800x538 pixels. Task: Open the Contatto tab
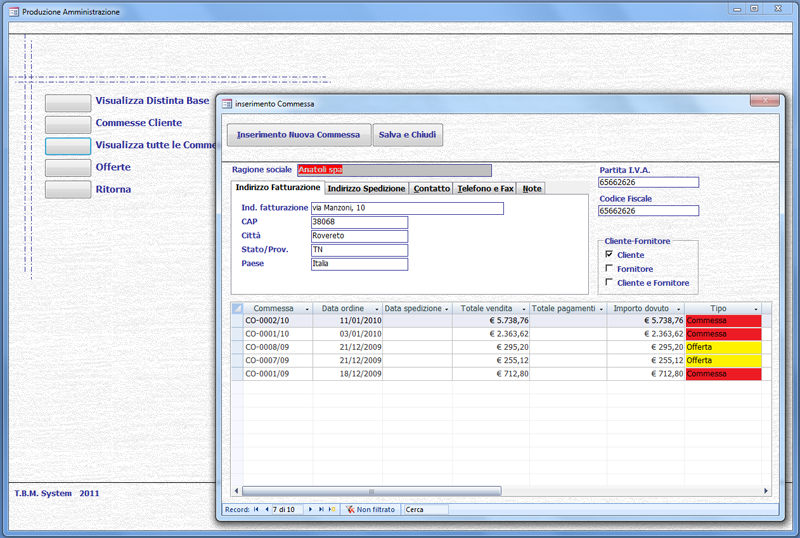coord(432,188)
